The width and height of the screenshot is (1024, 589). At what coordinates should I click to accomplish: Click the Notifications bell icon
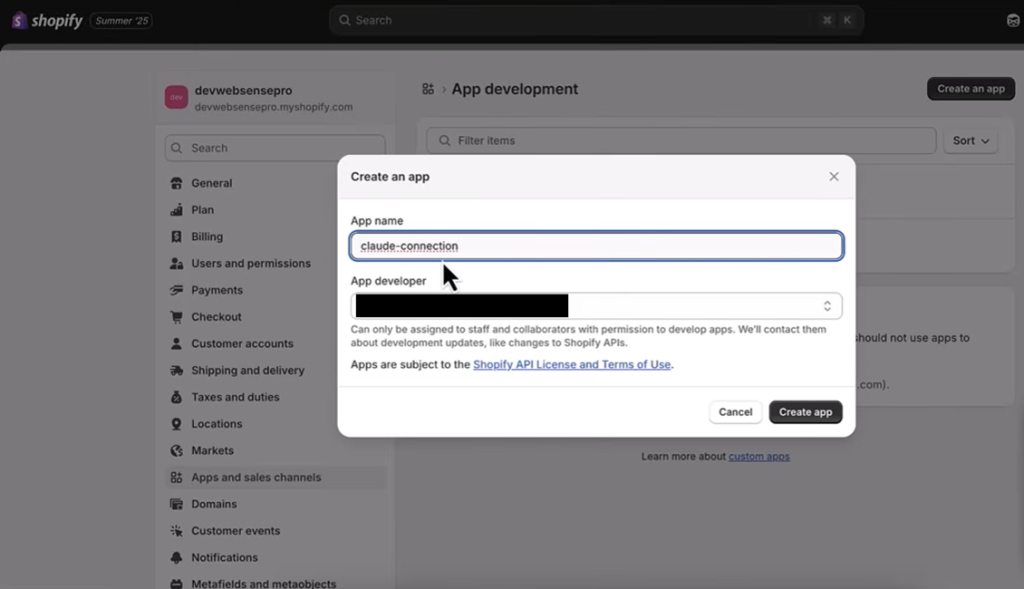pyautogui.click(x=176, y=558)
